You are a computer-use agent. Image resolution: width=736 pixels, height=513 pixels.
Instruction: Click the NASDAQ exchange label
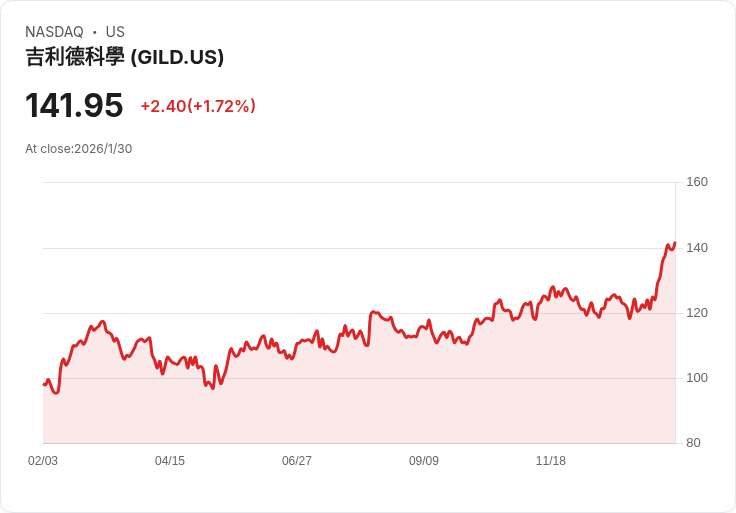pyautogui.click(x=54, y=32)
